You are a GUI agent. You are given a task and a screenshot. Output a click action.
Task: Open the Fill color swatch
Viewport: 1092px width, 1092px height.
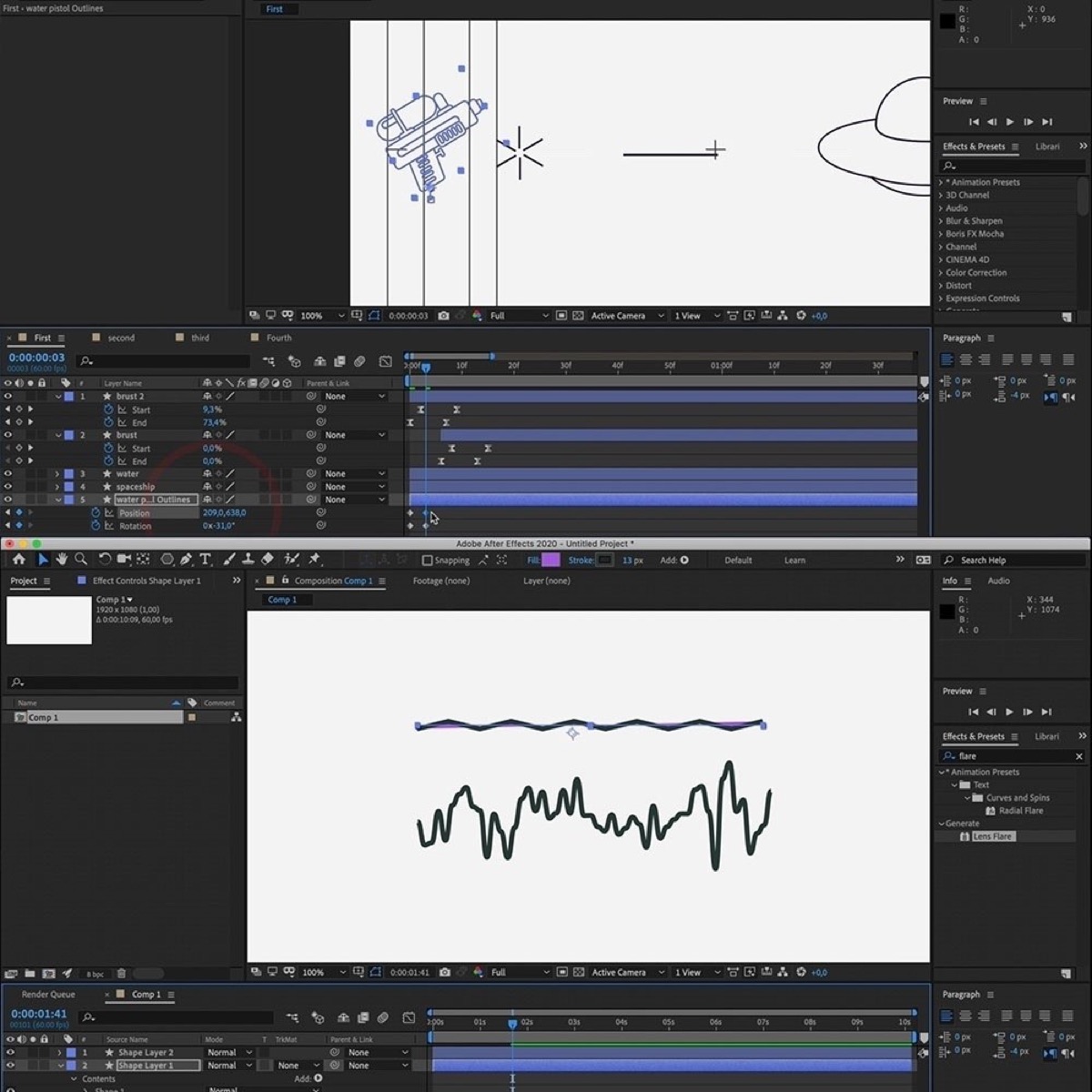[x=549, y=560]
